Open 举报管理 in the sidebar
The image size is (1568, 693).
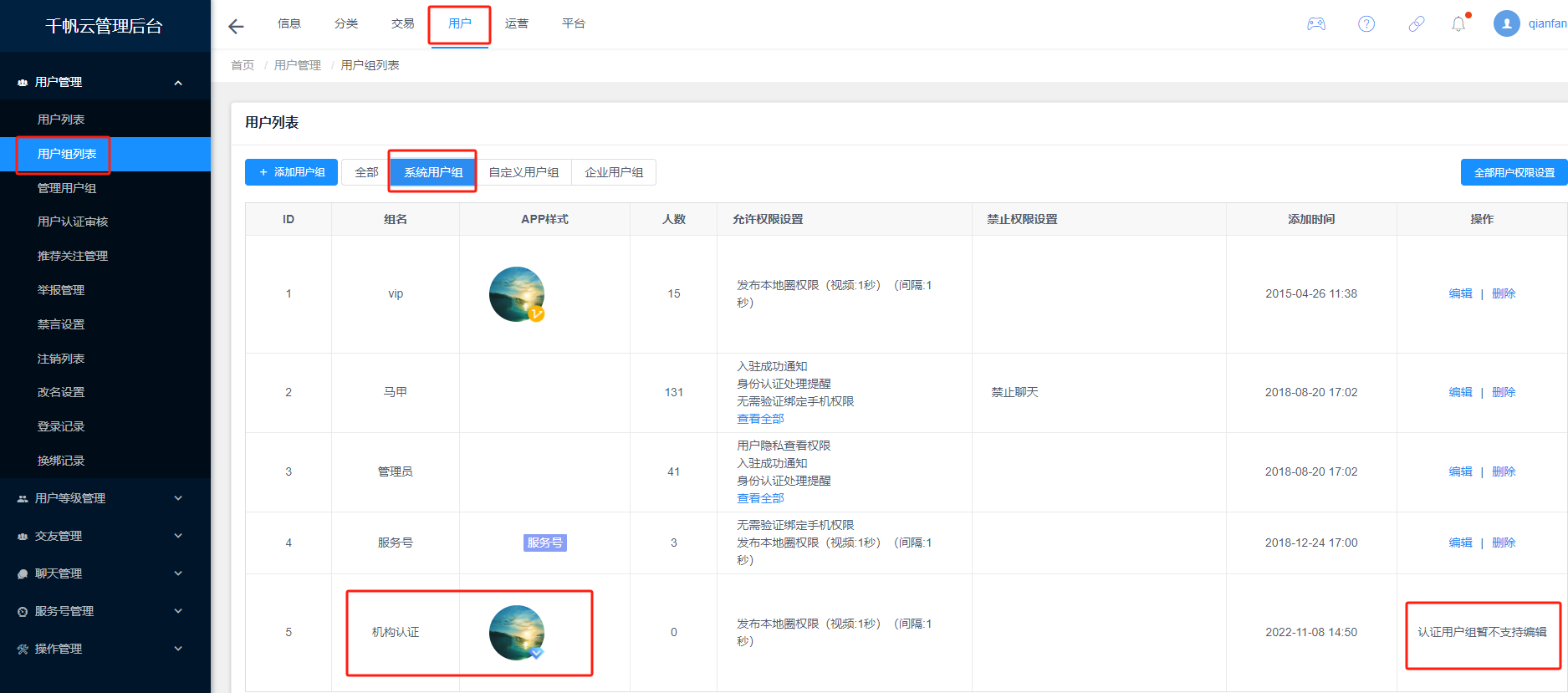(x=105, y=290)
